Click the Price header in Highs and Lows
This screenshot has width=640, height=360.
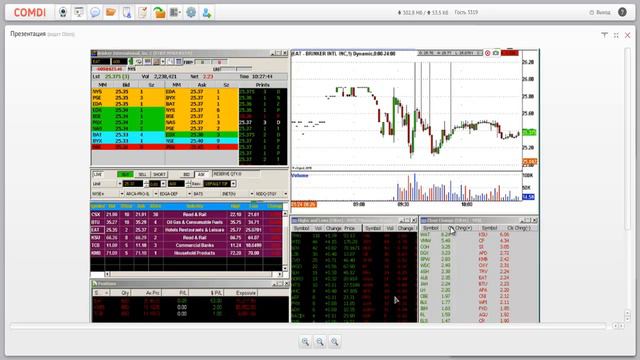[349, 228]
